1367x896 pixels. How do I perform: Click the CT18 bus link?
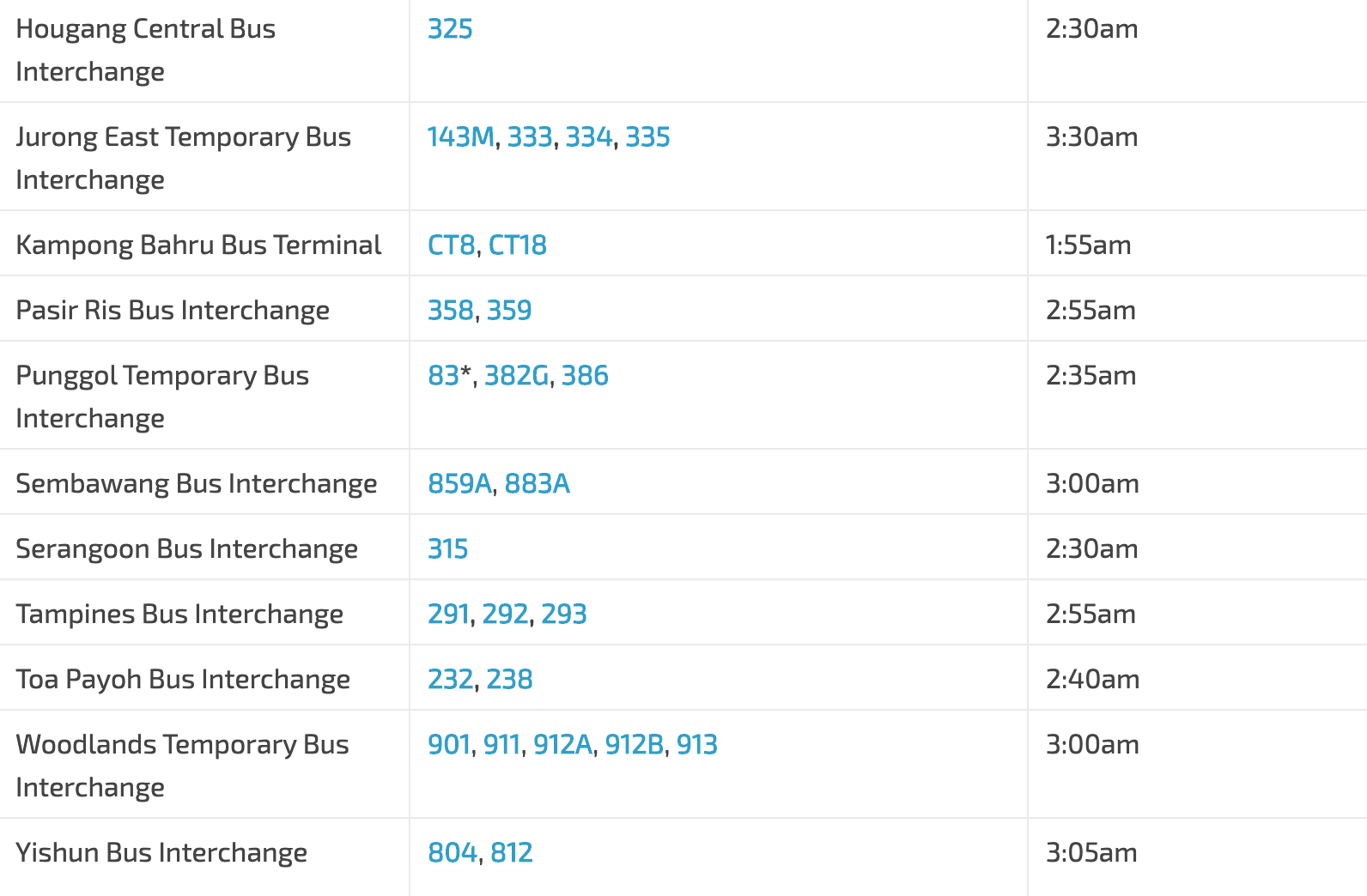[x=517, y=245]
